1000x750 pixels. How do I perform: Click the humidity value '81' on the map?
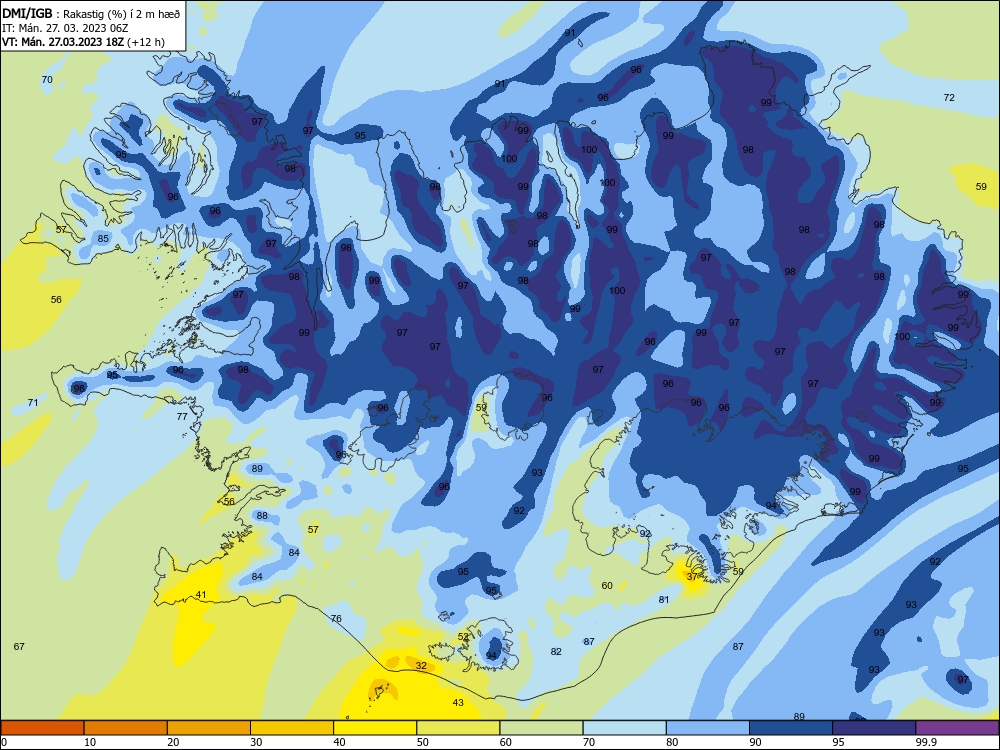(x=664, y=599)
